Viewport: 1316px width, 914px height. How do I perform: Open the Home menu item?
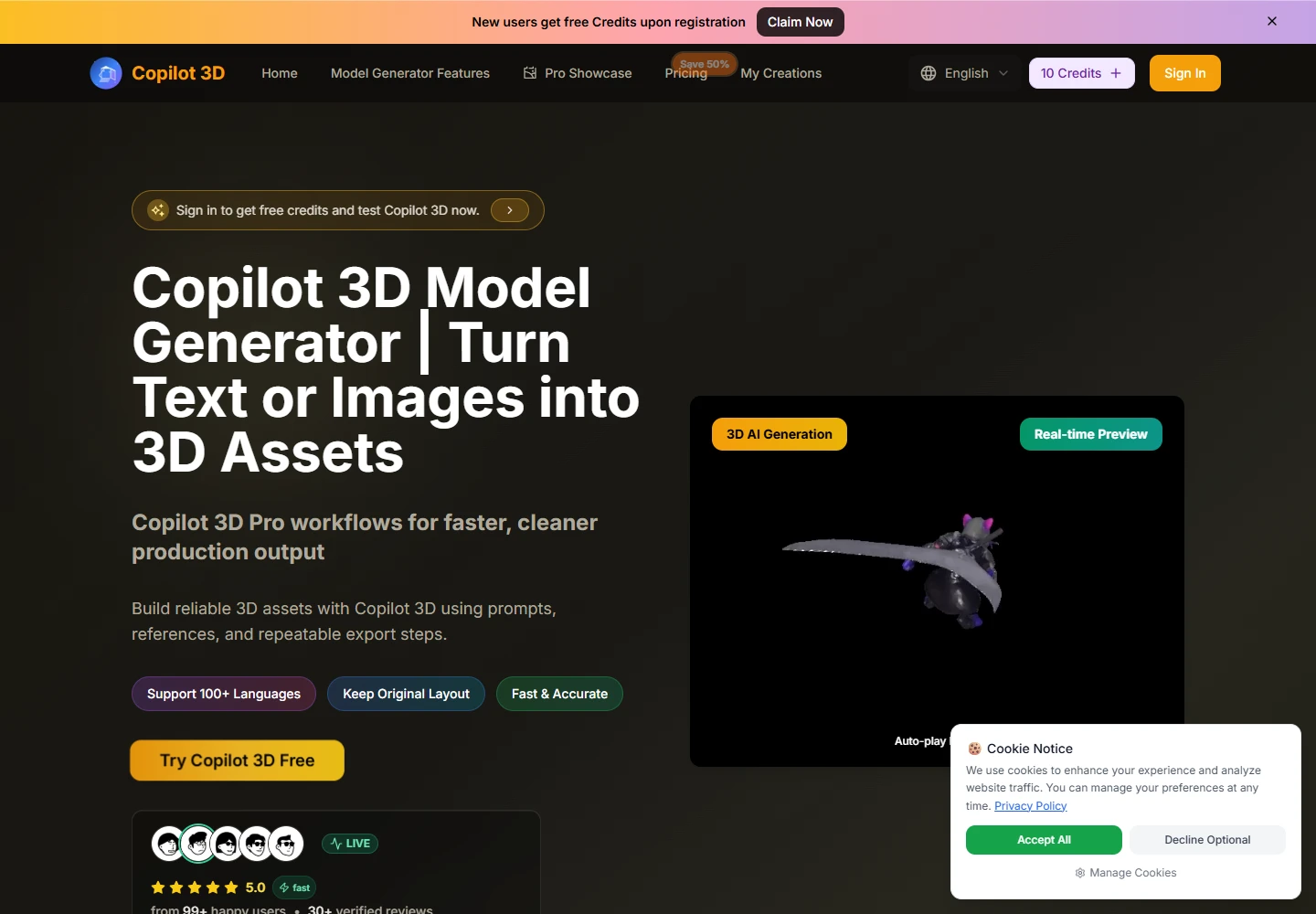tap(280, 73)
